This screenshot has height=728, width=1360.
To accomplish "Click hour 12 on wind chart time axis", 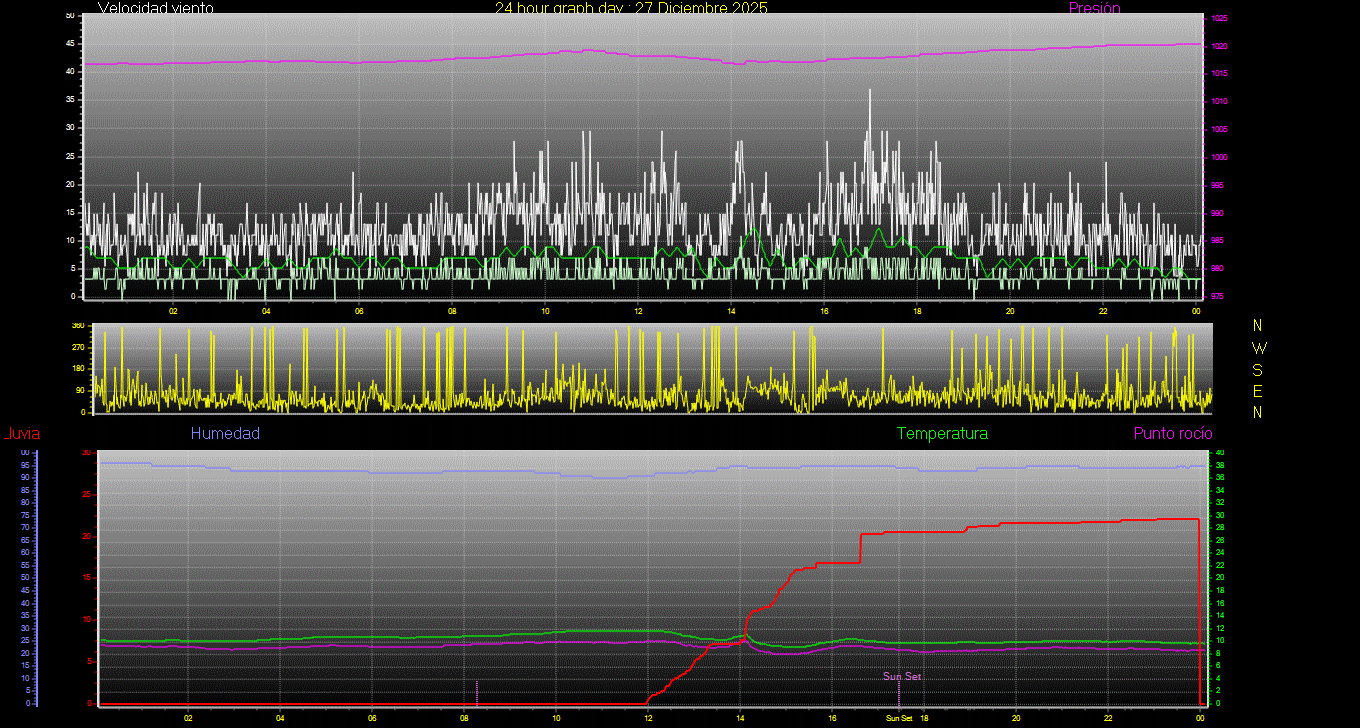I will pyautogui.click(x=638, y=311).
